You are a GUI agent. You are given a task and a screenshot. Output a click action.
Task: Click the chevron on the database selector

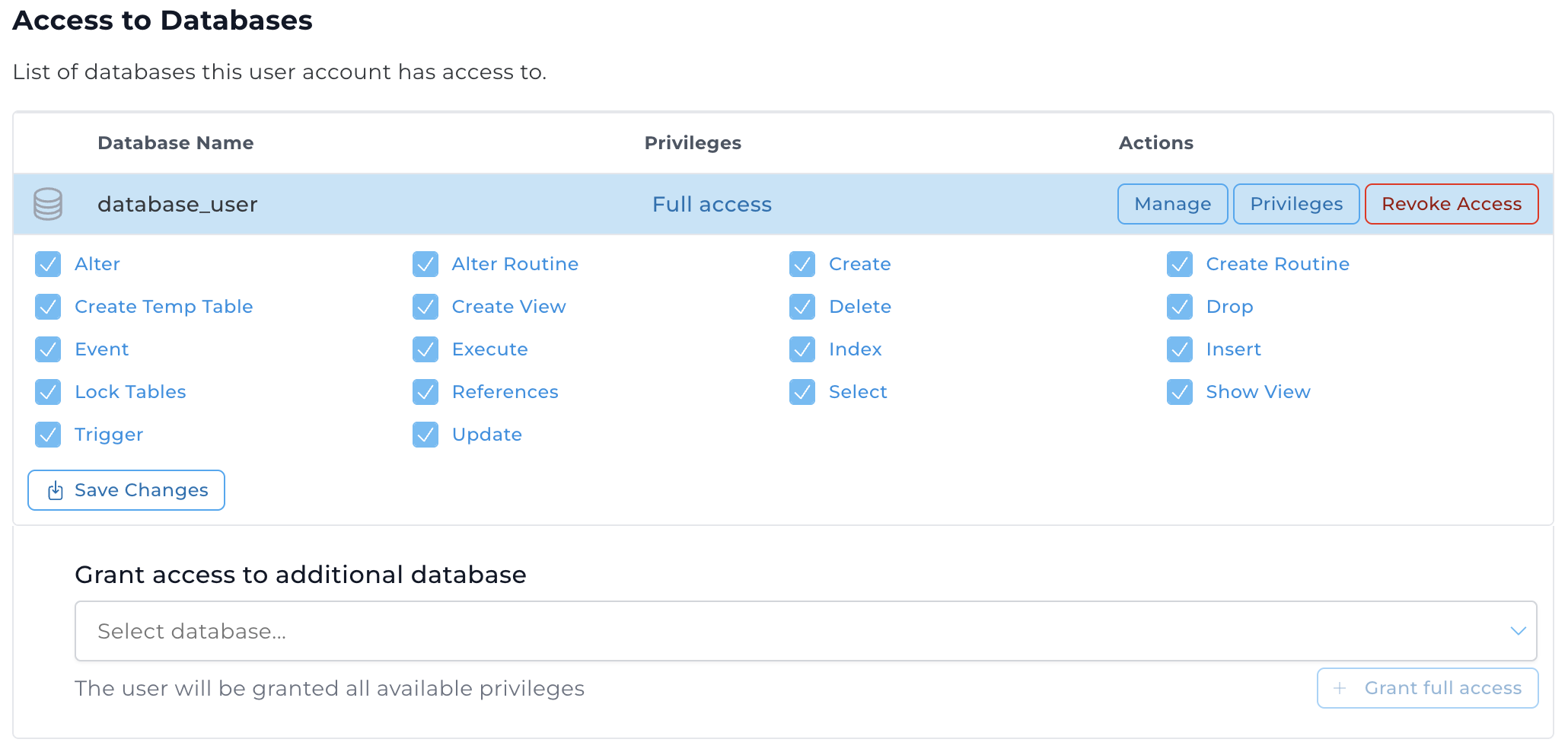pyautogui.click(x=1519, y=631)
